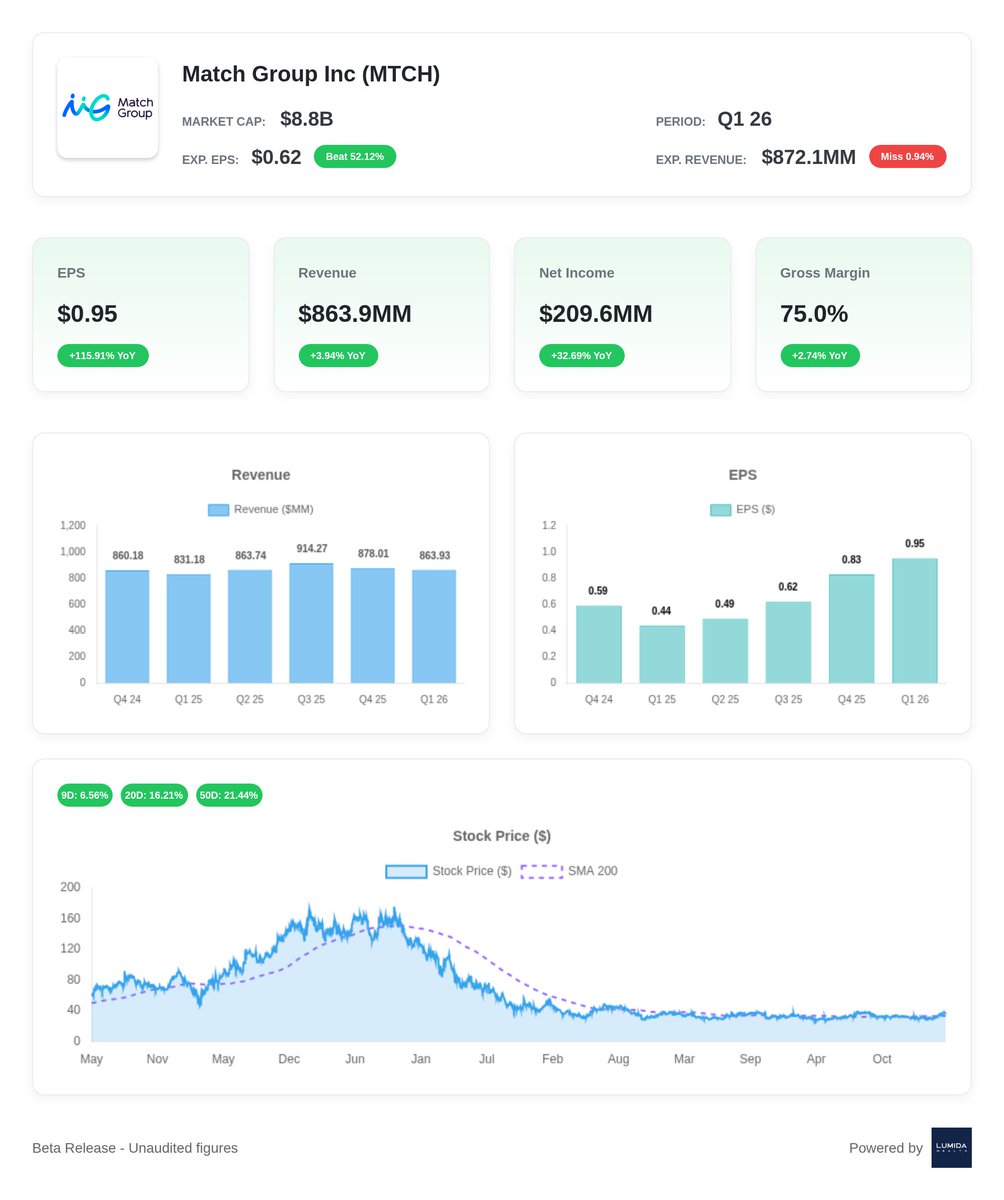Click the Match Group Inc (MTCH) title
Image resolution: width=1004 pixels, height=1200 pixels.
[x=311, y=74]
